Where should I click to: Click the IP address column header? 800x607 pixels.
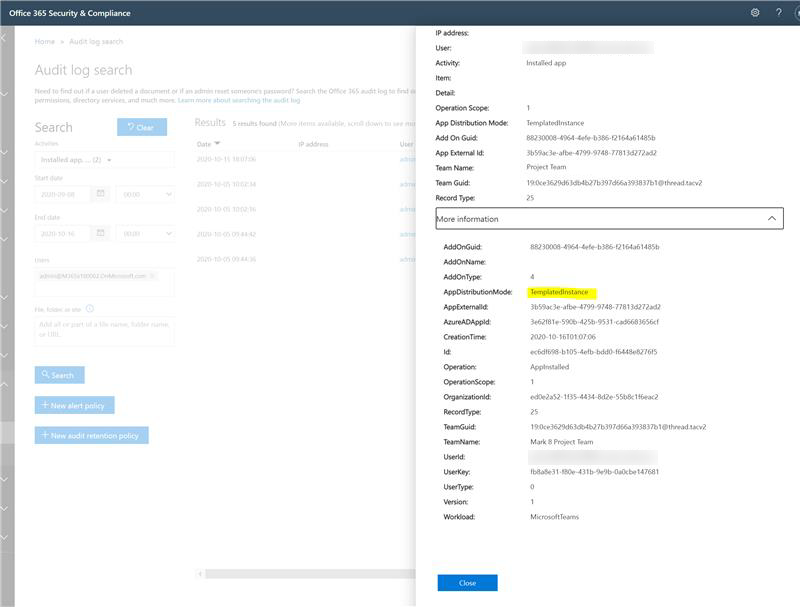pos(313,144)
